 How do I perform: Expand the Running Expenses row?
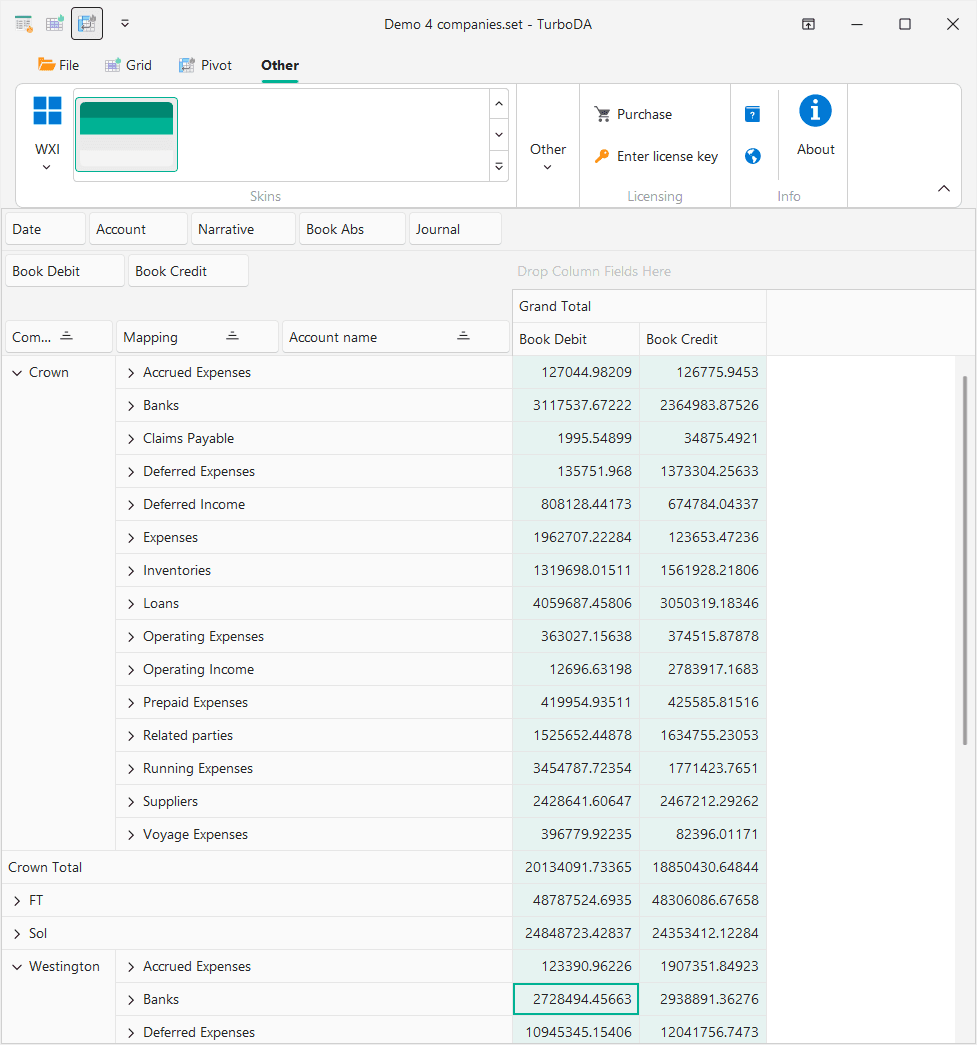pos(131,769)
